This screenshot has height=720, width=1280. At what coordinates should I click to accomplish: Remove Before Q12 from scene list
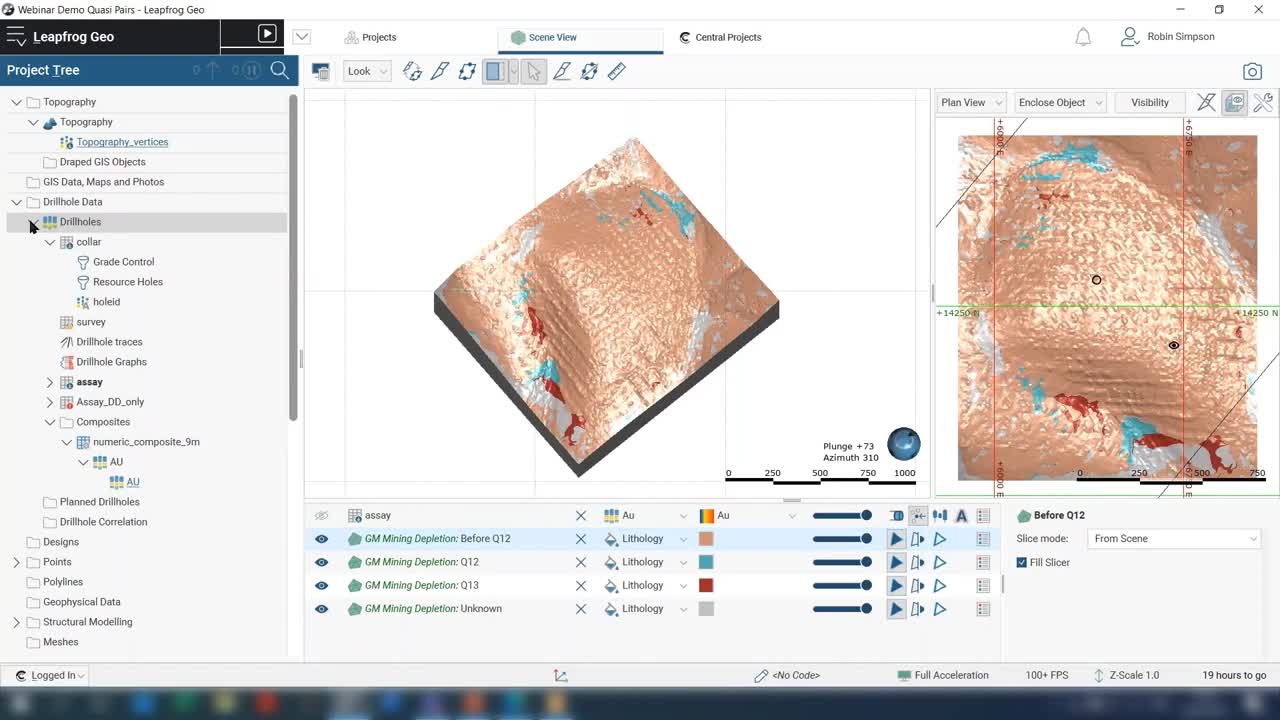(x=581, y=539)
